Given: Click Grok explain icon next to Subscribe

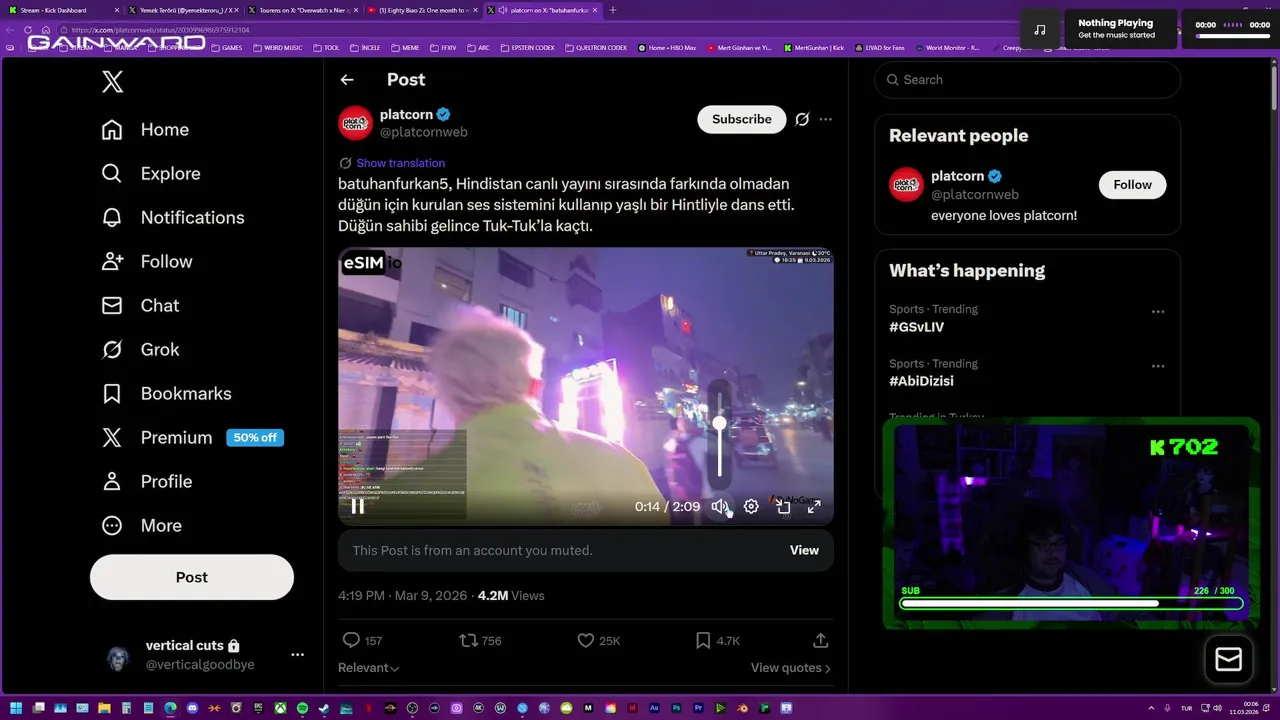Looking at the screenshot, I should (x=802, y=119).
